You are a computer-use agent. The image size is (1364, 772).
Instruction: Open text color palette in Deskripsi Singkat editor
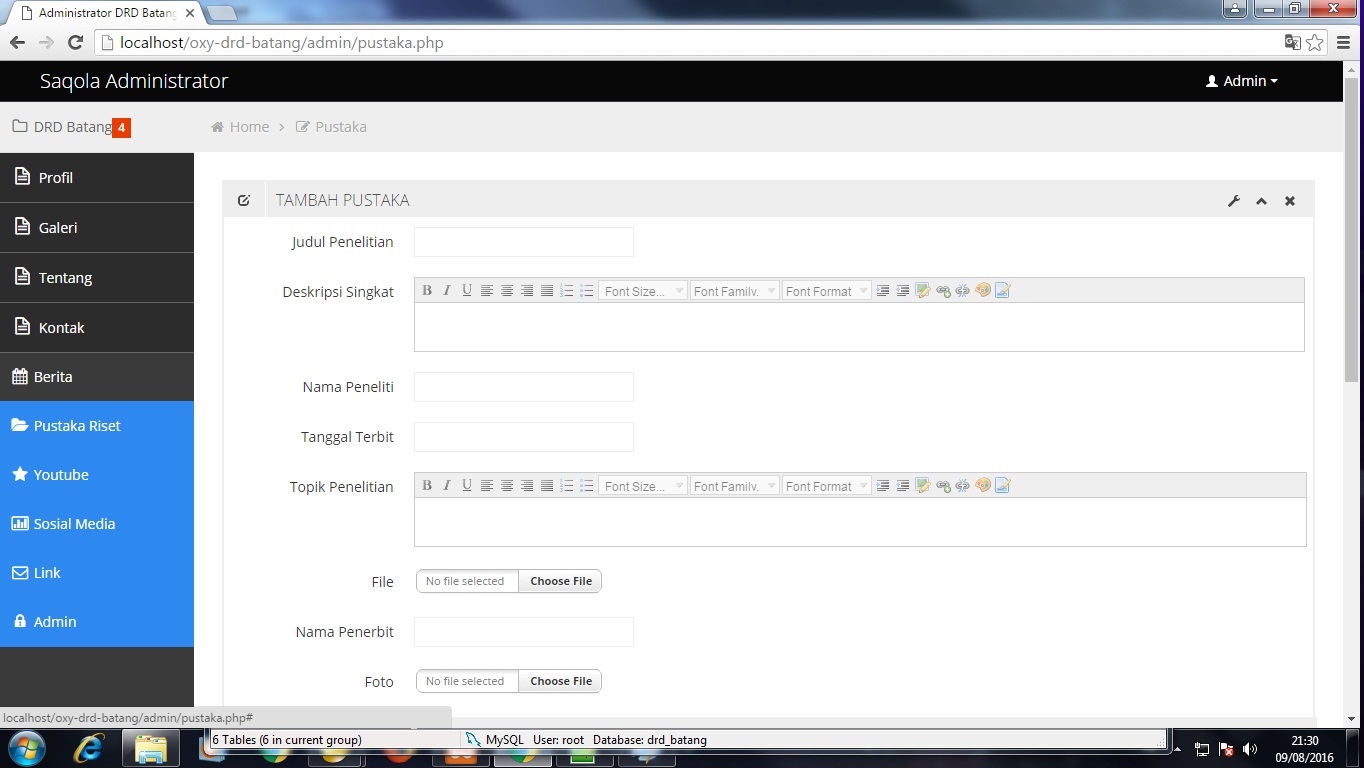pyautogui.click(x=983, y=291)
